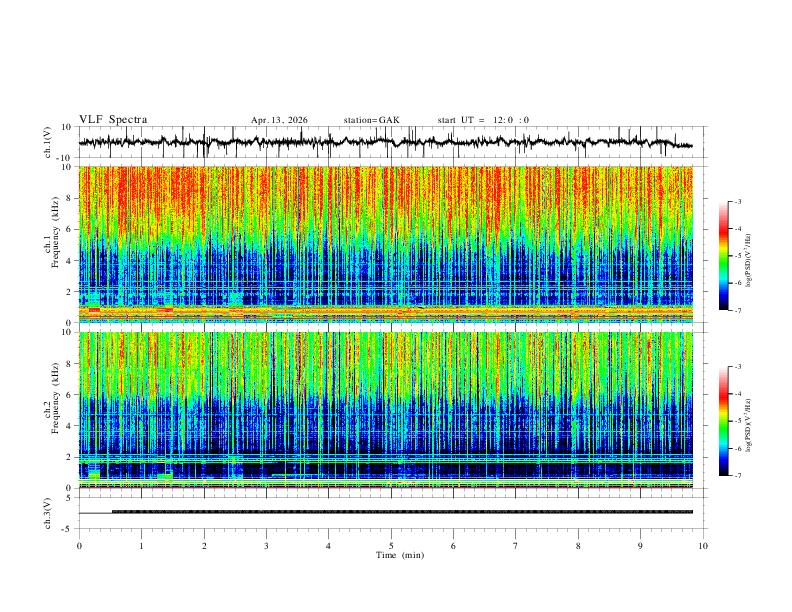Click the 'start UT = 12:0 :0' text
792x612 pixels.
(483, 120)
